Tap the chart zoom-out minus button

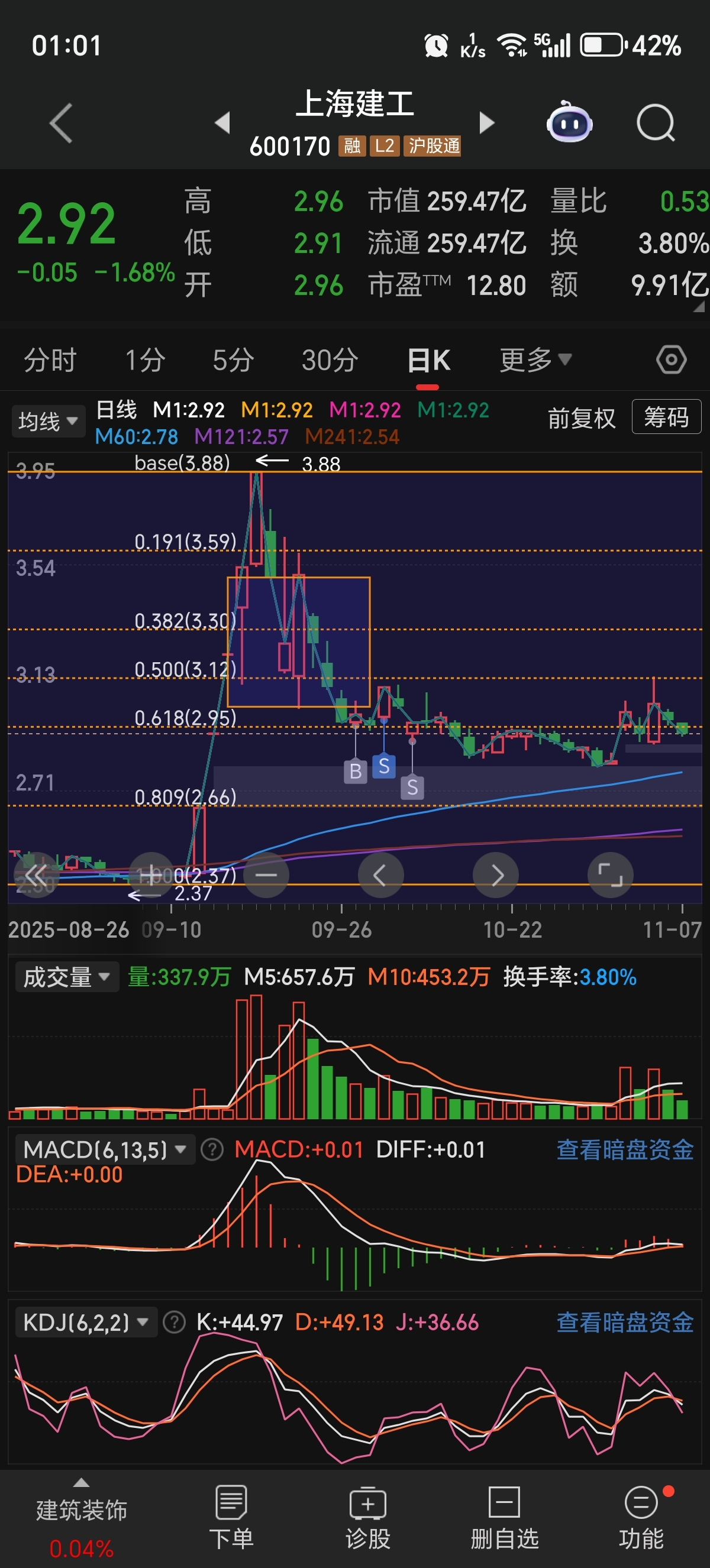(266, 875)
